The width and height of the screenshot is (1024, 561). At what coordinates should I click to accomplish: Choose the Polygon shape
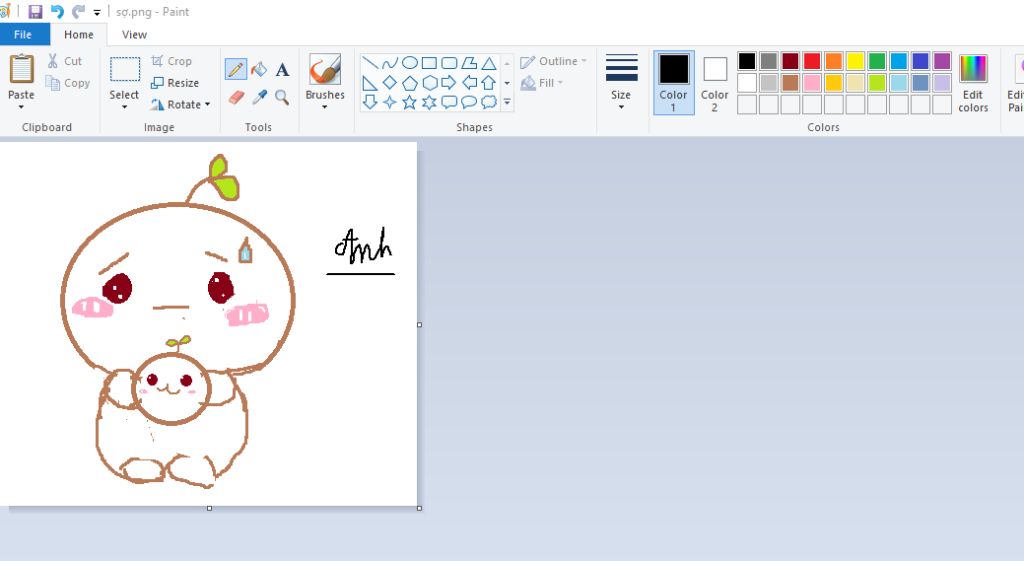click(469, 63)
